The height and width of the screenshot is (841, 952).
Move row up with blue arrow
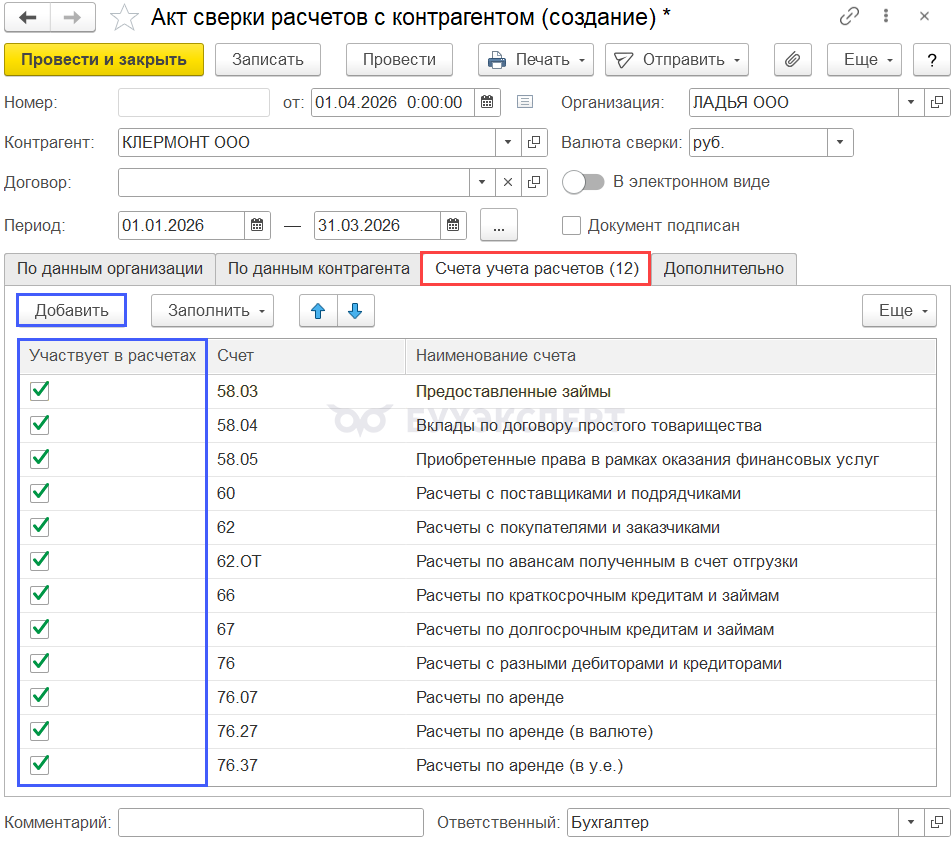coord(319,311)
